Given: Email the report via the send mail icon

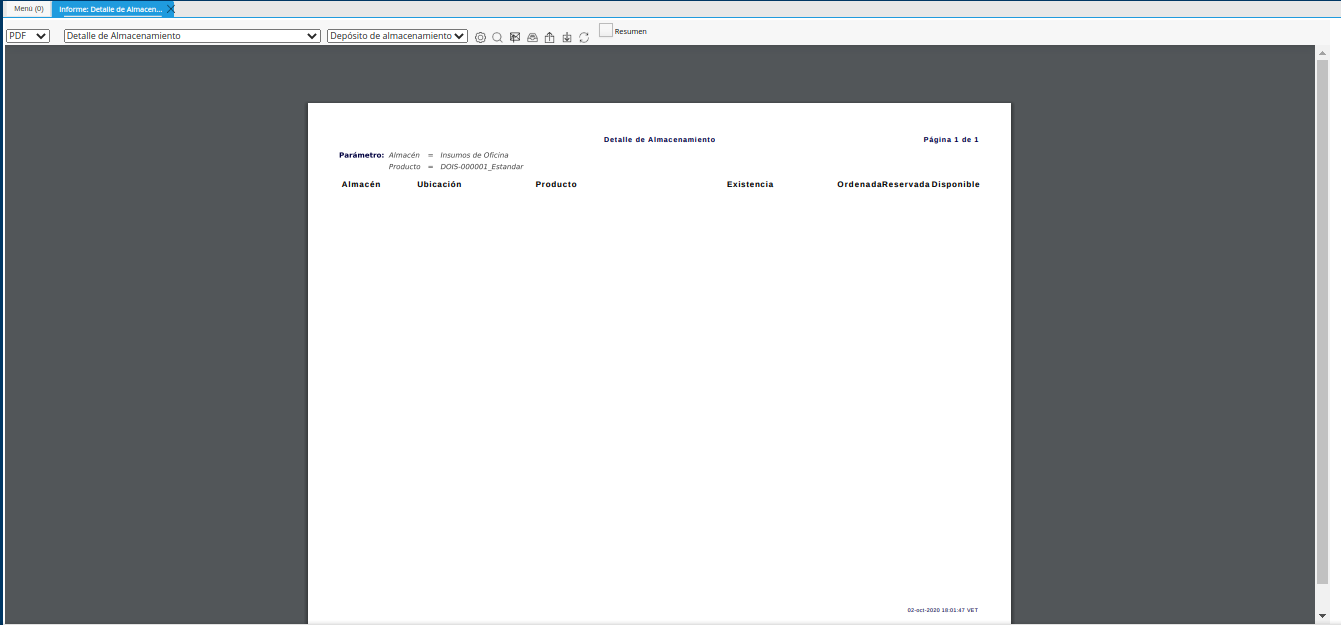Looking at the screenshot, I should click(514, 37).
